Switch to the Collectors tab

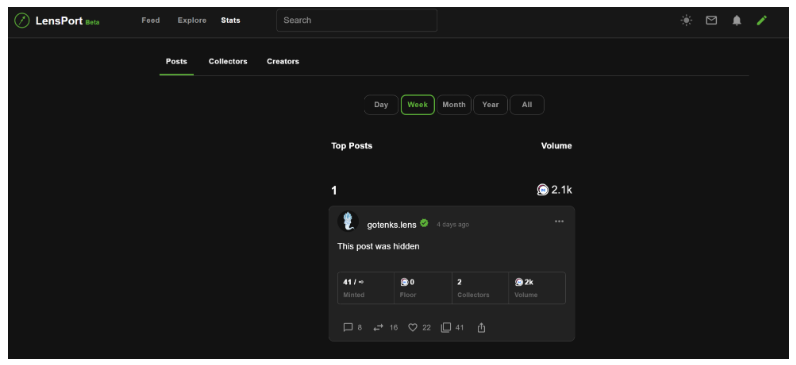click(x=228, y=61)
